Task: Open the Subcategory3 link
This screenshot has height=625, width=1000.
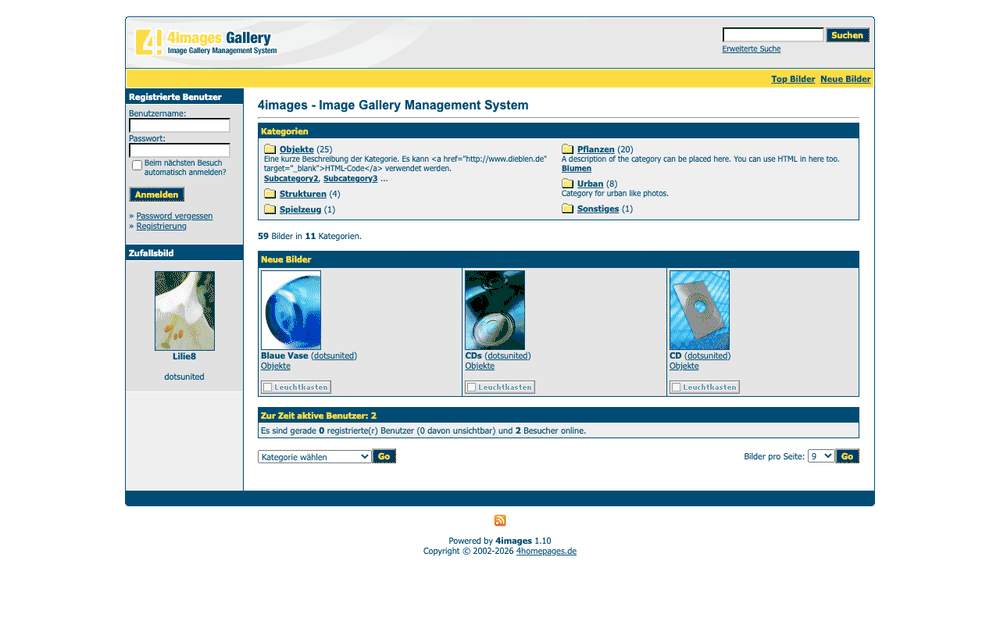Action: coord(350,179)
